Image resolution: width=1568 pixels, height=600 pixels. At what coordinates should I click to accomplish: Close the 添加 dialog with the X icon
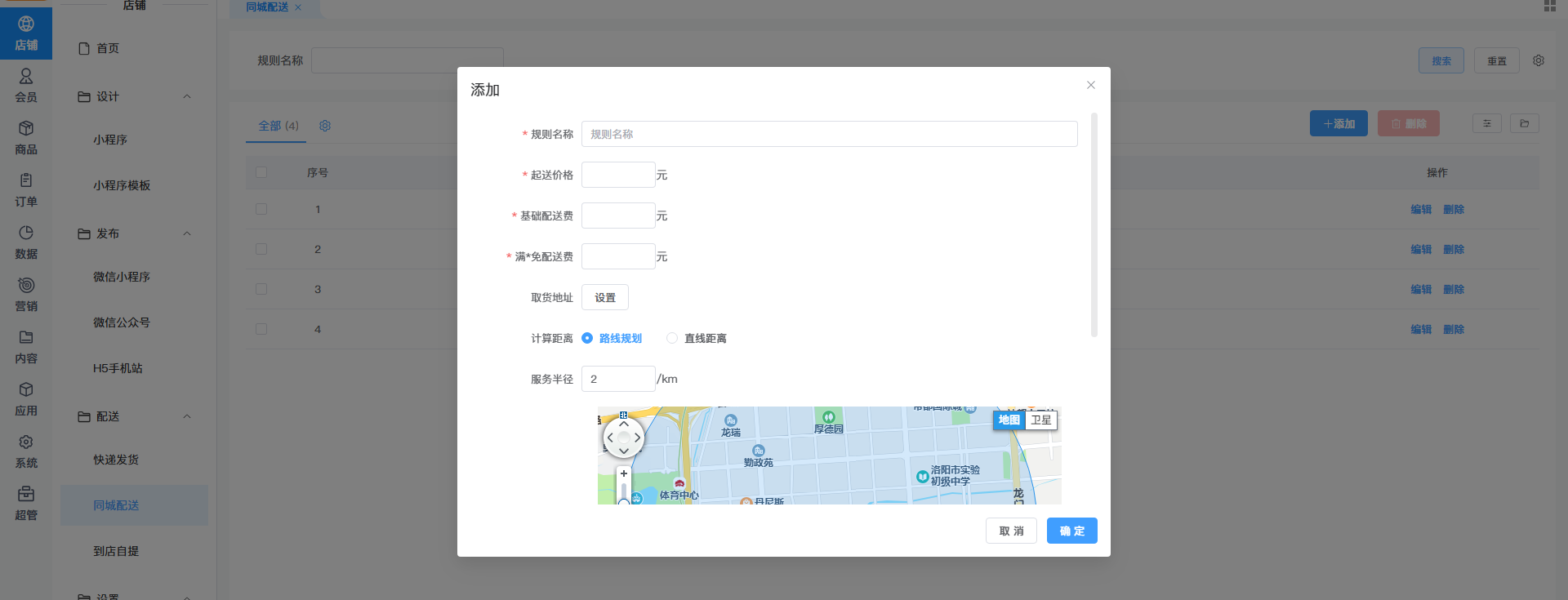(1091, 85)
